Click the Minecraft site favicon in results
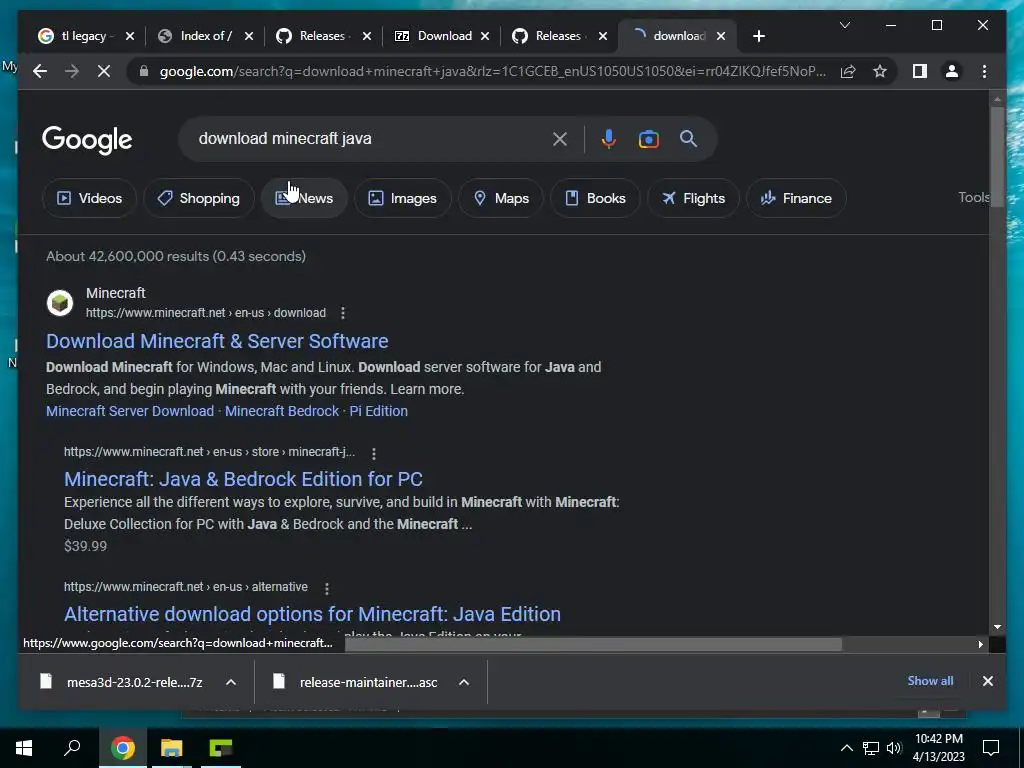Viewport: 1024px width, 768px height. pos(60,303)
